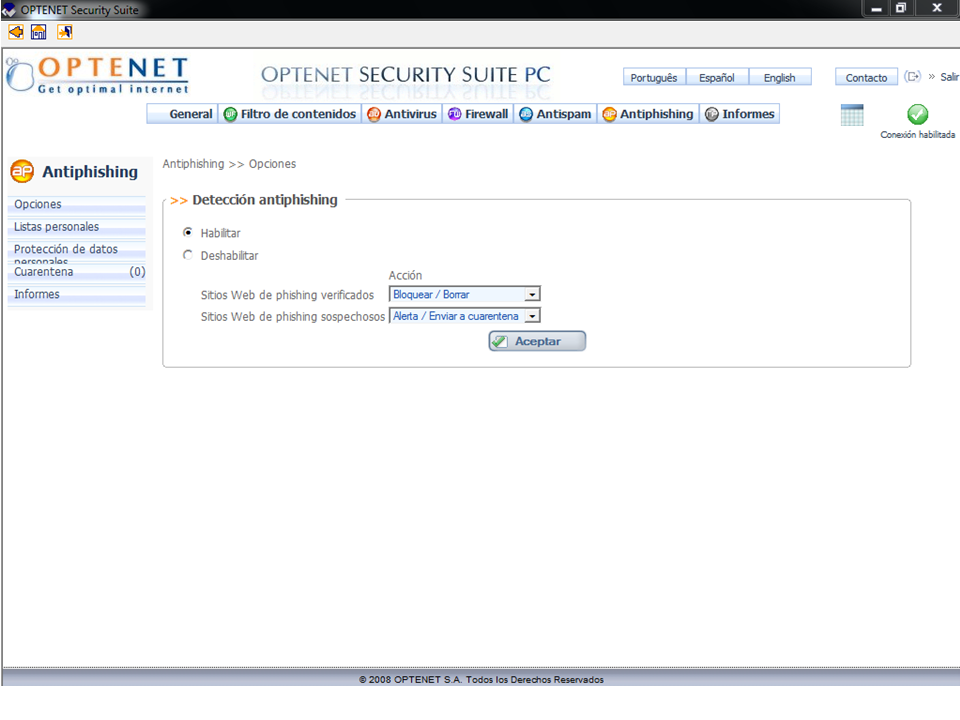This screenshot has width=960, height=720.
Task: Click the Contacto button
Action: tap(866, 78)
